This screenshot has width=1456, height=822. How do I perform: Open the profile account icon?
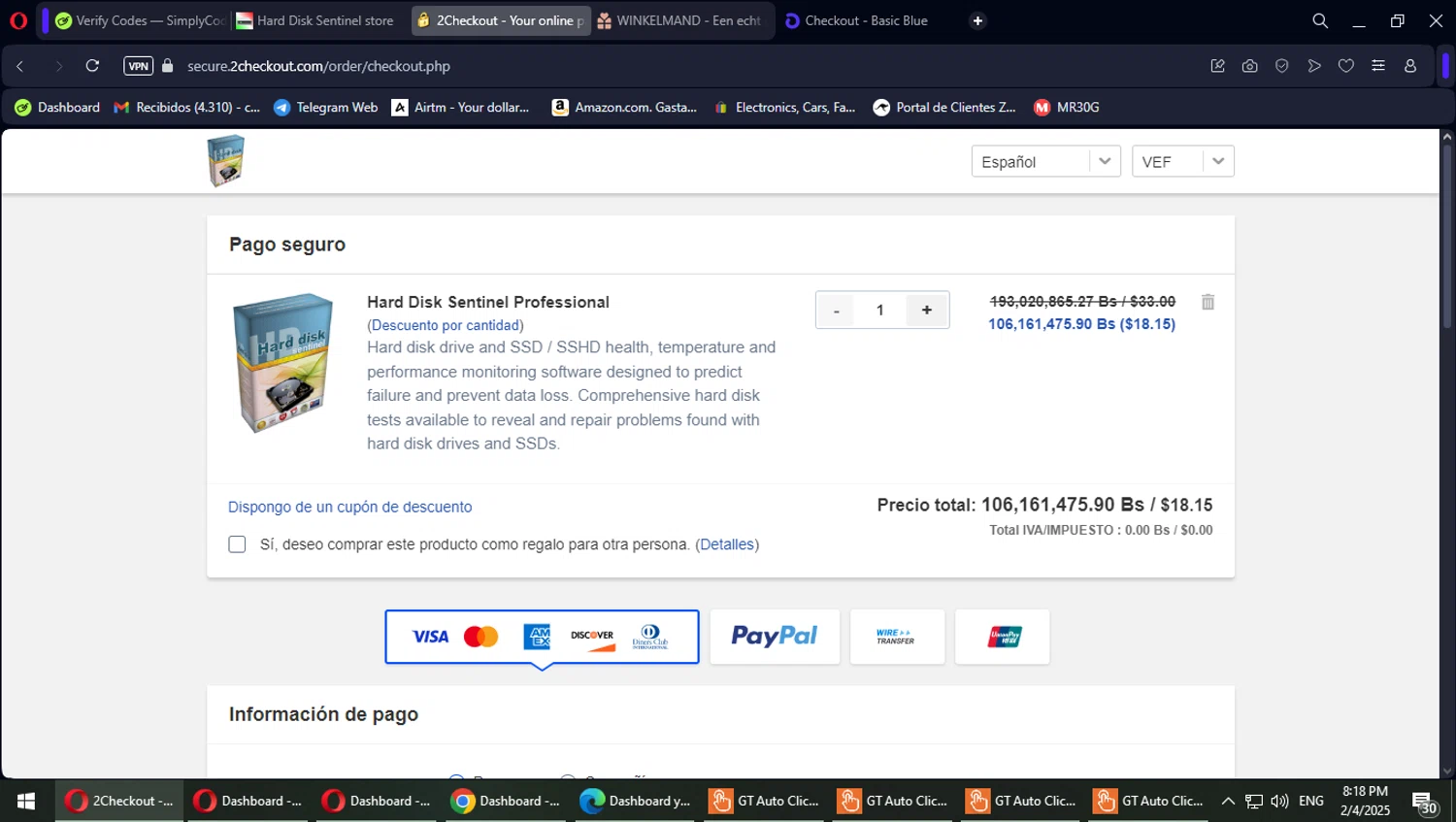click(x=1410, y=66)
